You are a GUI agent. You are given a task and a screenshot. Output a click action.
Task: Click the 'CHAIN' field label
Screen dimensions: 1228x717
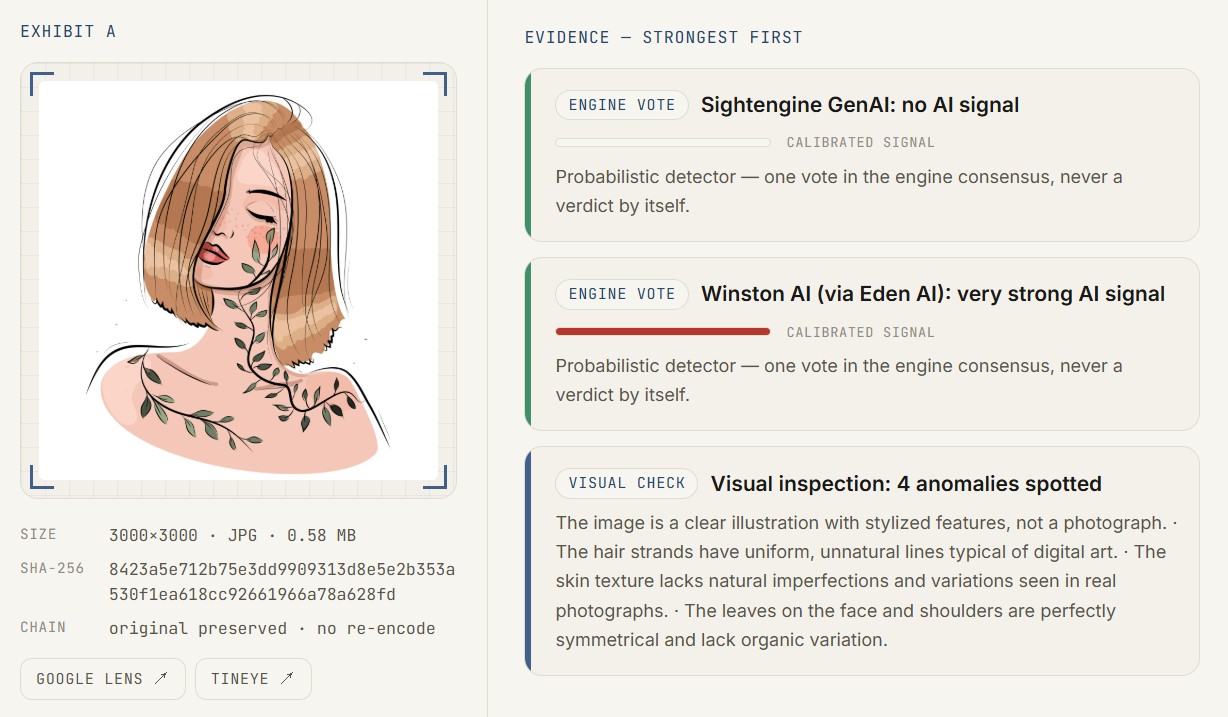click(x=43, y=627)
